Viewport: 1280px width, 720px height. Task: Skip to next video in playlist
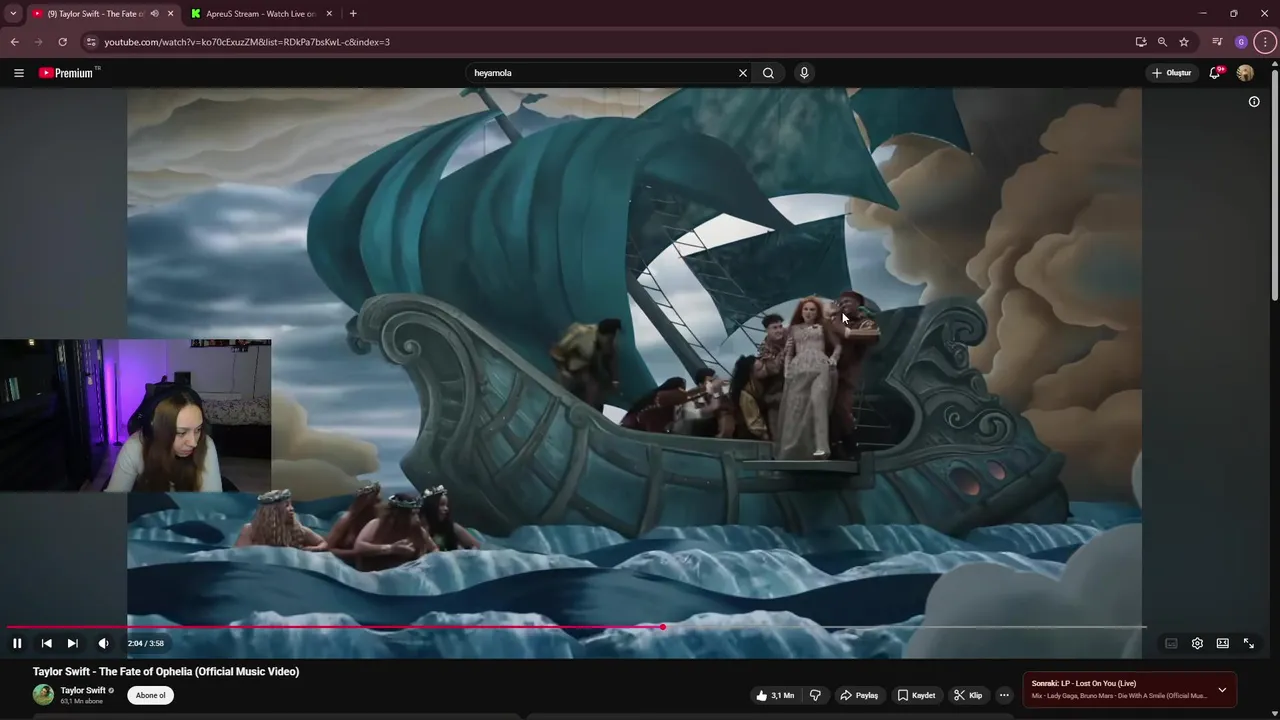click(x=72, y=643)
